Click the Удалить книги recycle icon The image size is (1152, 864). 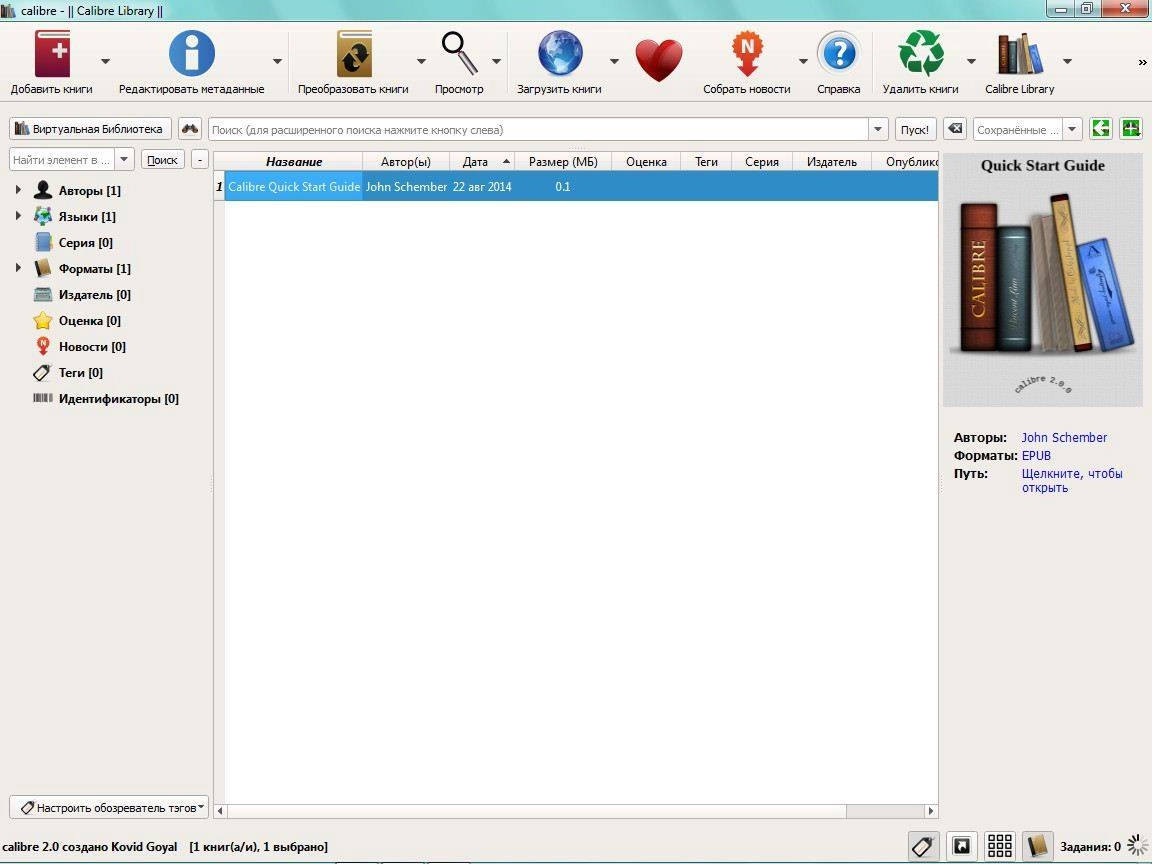click(x=921, y=53)
